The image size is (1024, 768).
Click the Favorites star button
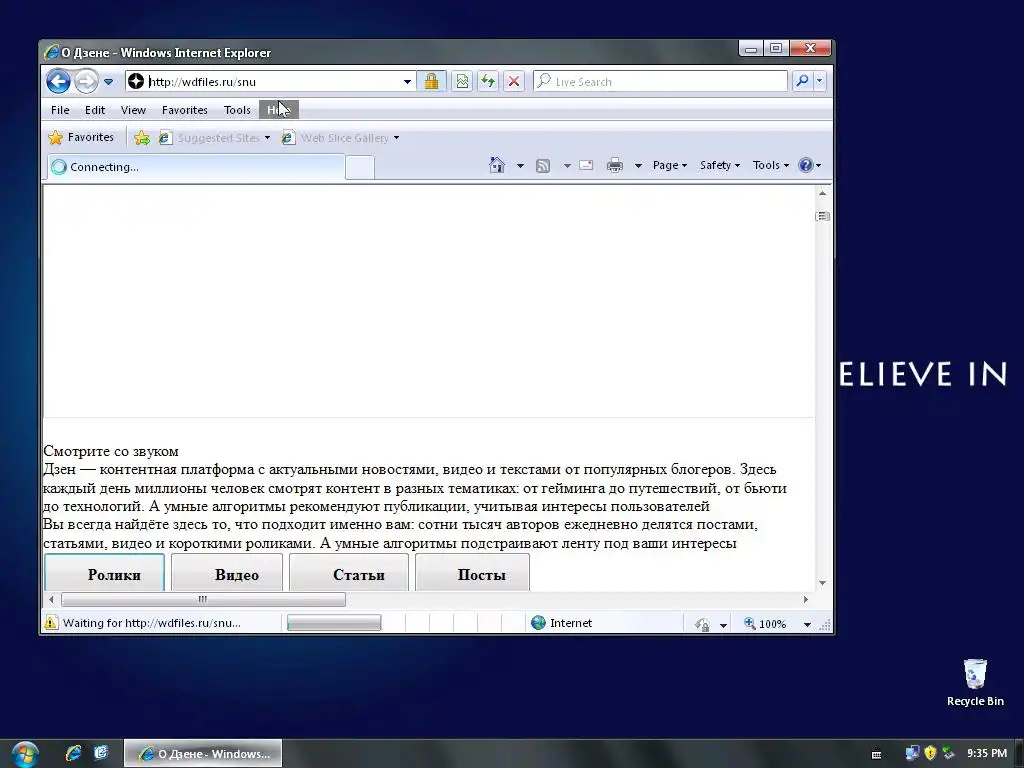82,137
